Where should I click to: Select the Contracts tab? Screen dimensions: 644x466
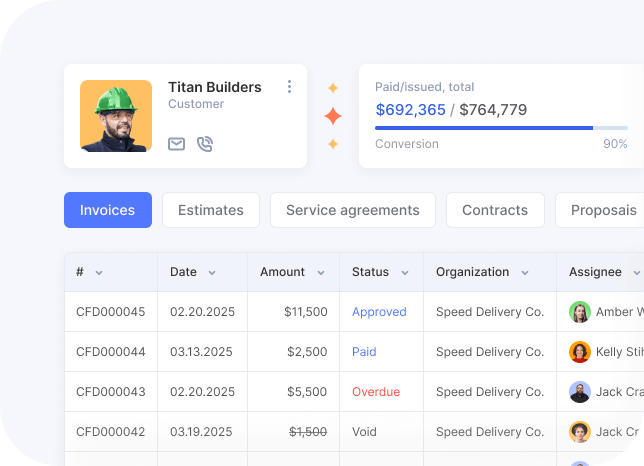[x=495, y=210]
